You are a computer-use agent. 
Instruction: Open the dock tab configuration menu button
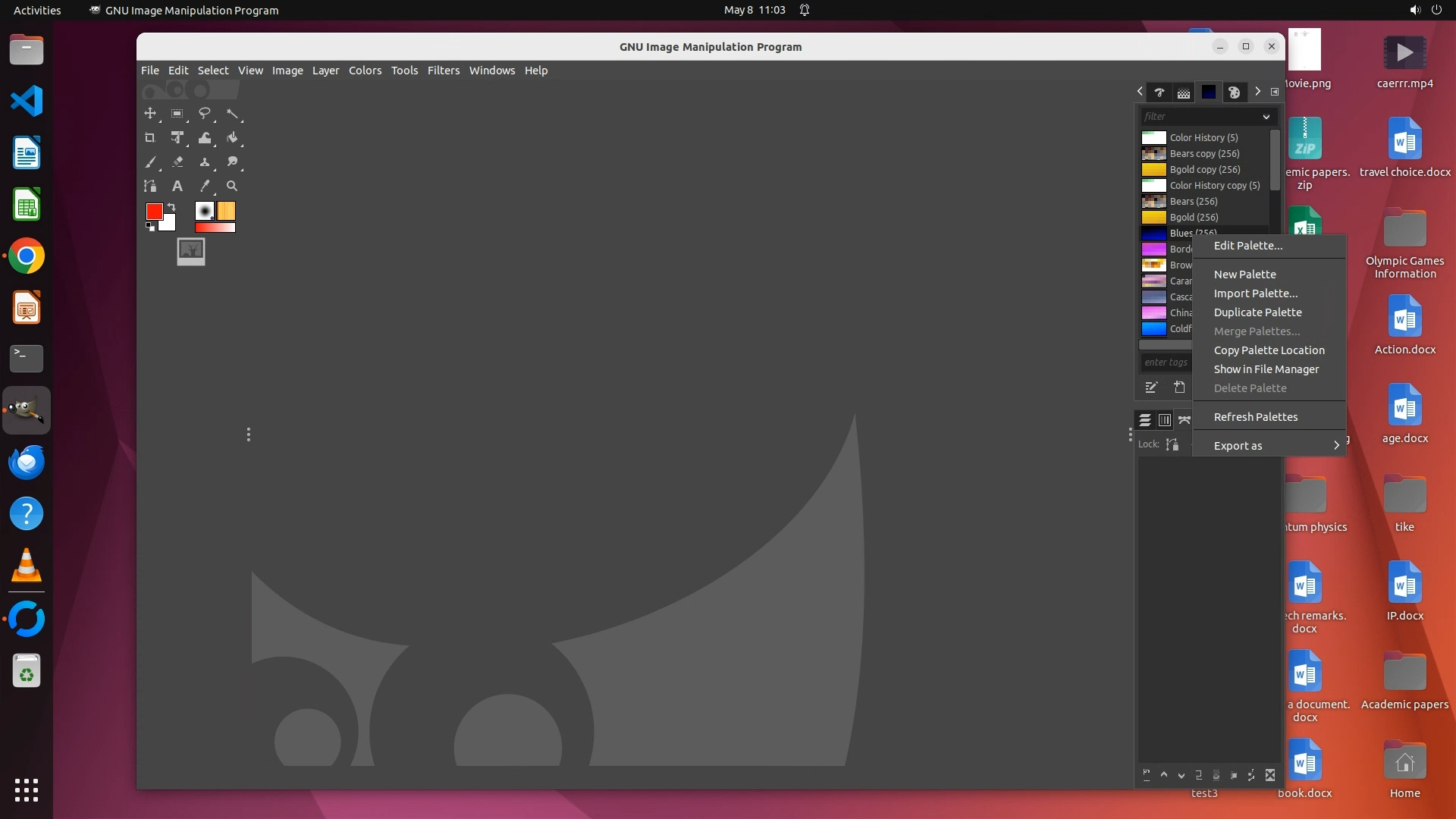click(1275, 92)
